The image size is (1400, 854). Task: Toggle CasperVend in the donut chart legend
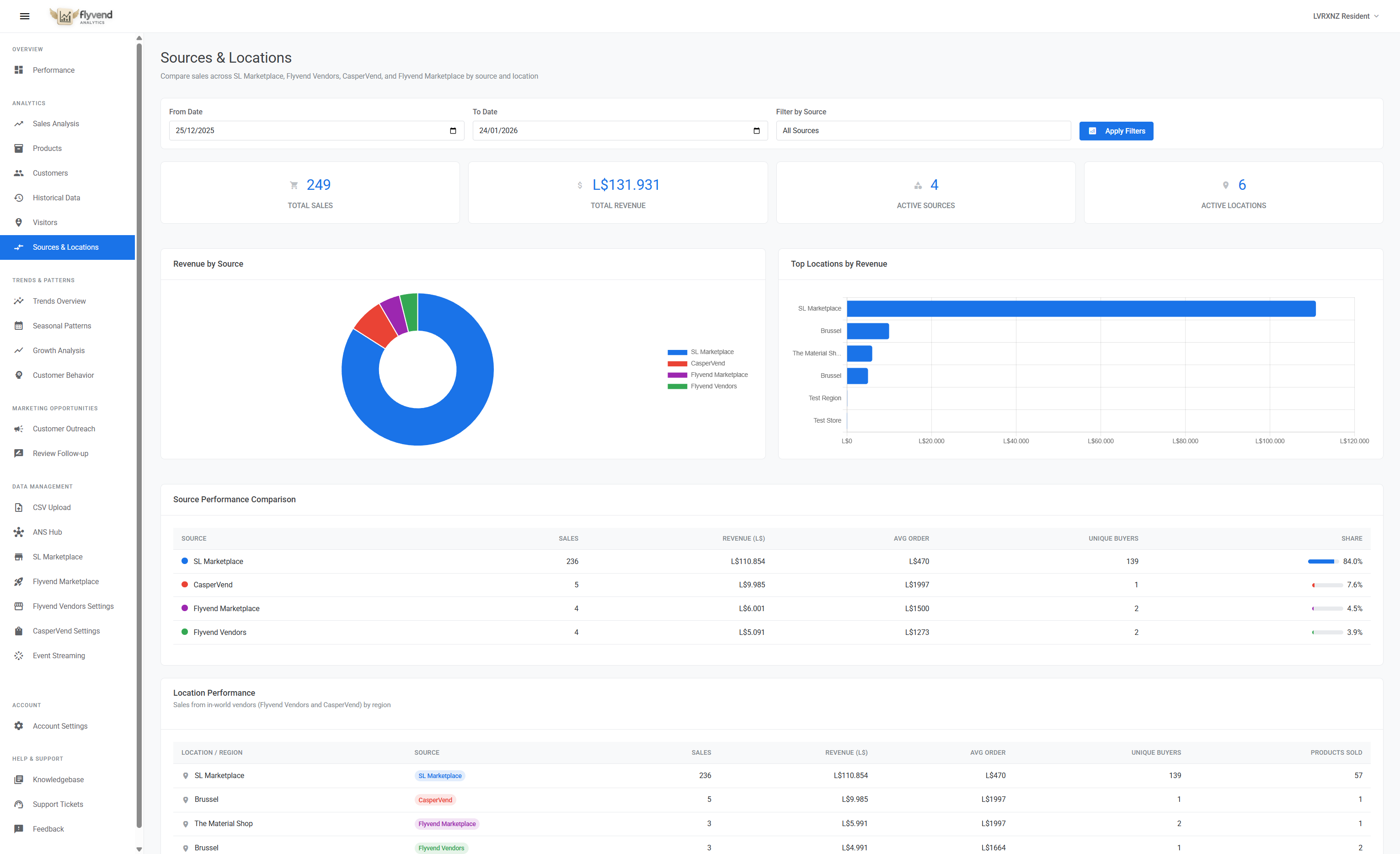707,363
